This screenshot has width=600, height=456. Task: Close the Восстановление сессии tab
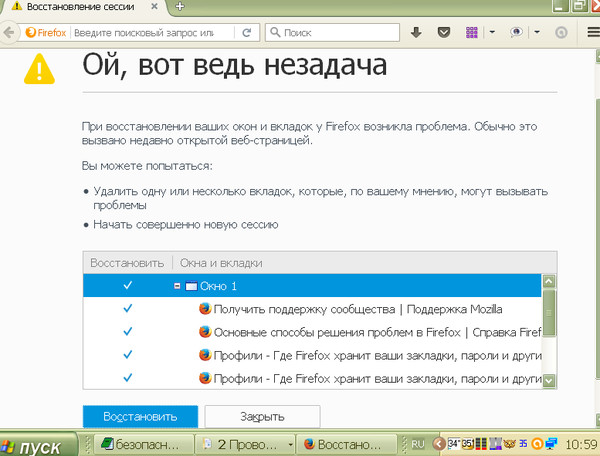[154, 6]
